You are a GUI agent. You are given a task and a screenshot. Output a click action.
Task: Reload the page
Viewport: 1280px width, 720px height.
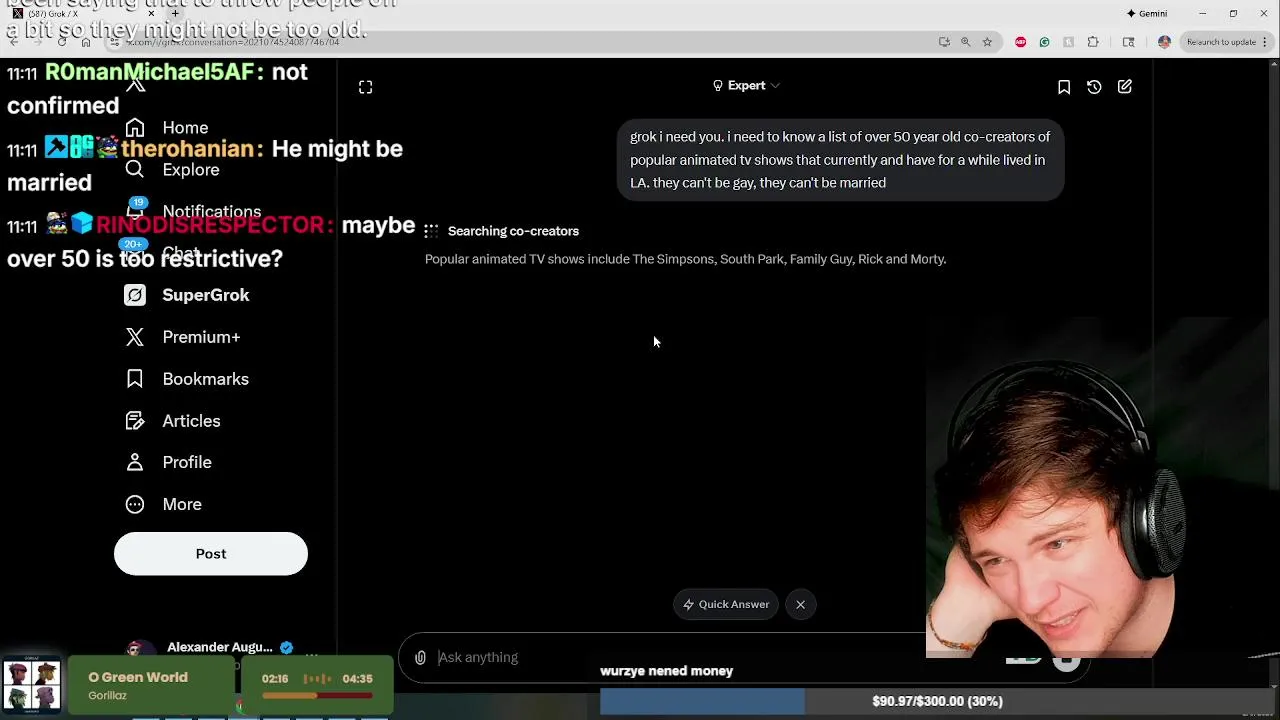click(x=61, y=42)
